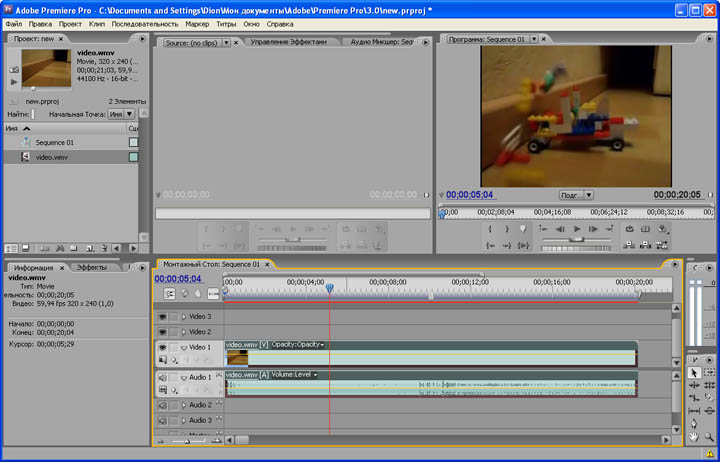720x462 pixels.
Task: Select the Razor tool
Action: point(709,398)
